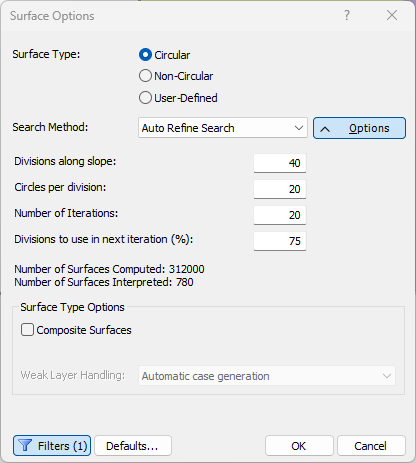416x463 pixels.
Task: Edit Divisions to use in next iteration
Action: pyautogui.click(x=280, y=241)
